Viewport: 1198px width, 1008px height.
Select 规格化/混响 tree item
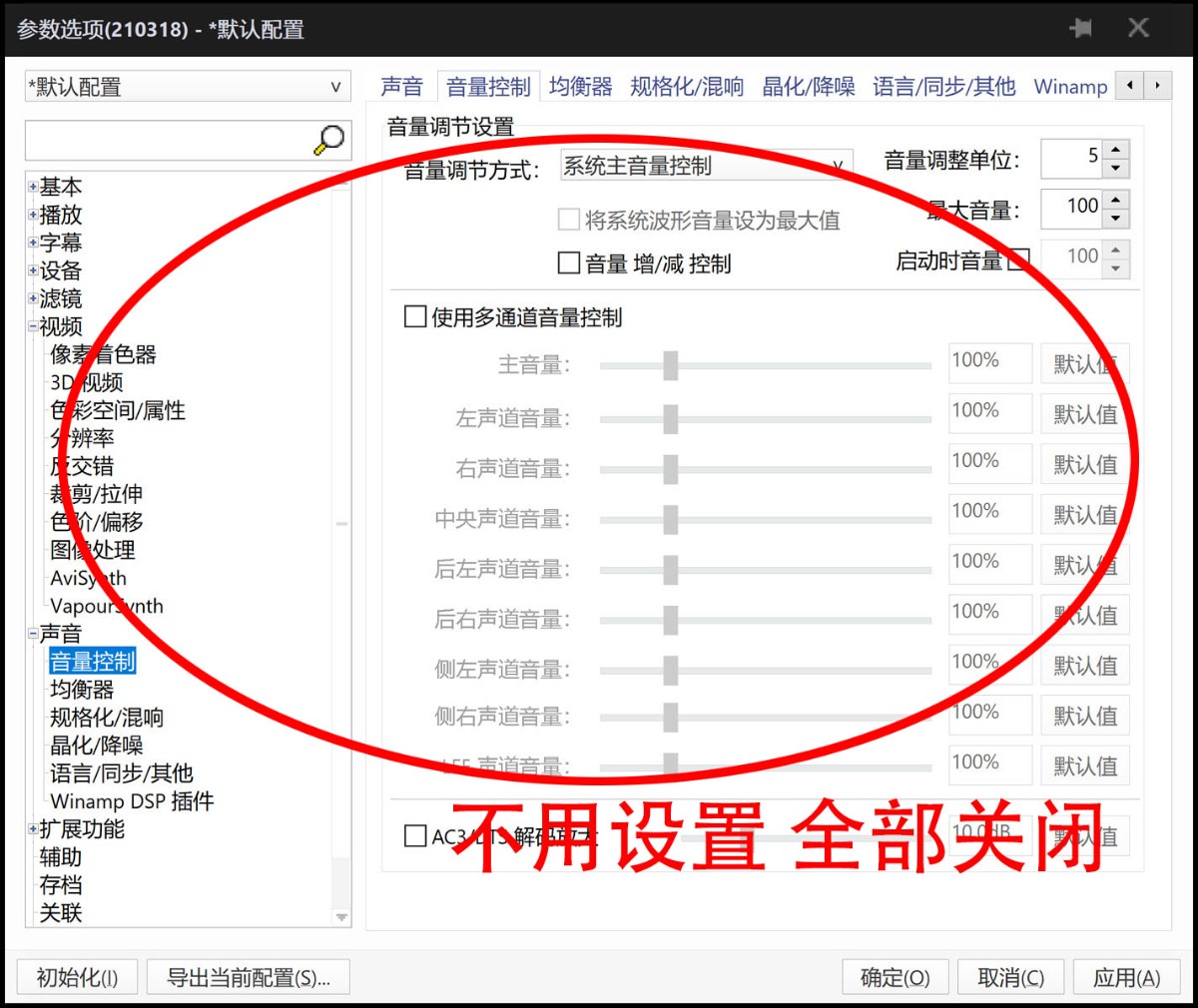point(107,718)
